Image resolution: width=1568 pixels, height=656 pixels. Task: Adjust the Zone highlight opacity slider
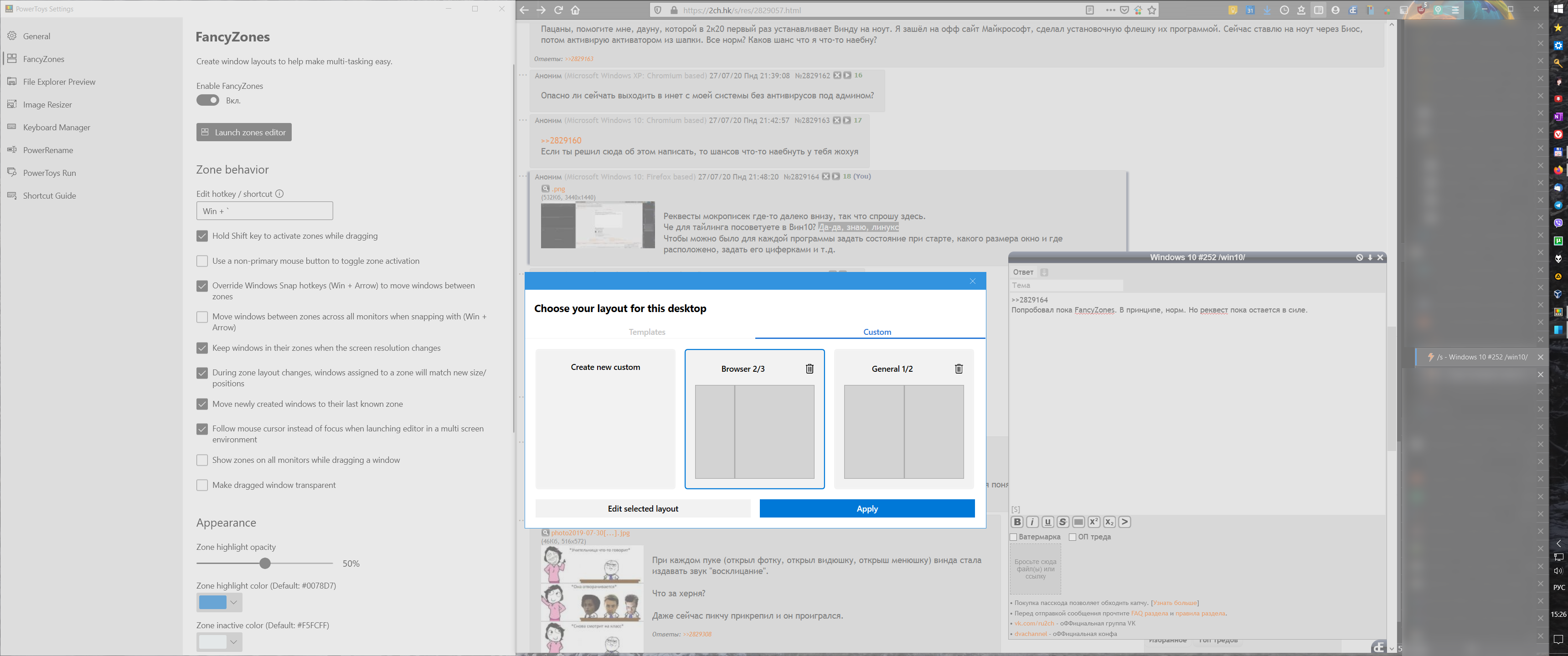click(x=265, y=563)
